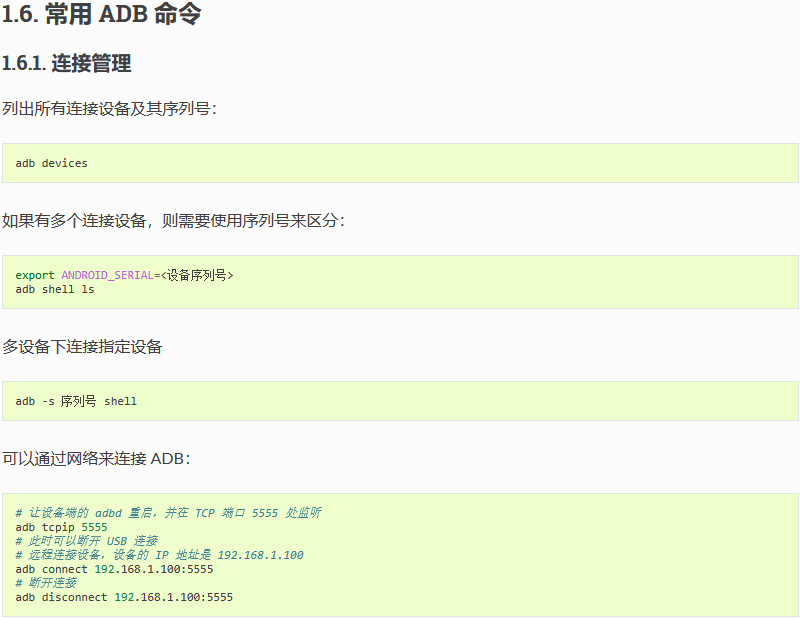Click the subheading '1.6.1. 连接管理'
Screen dimensions: 800x618
click(x=67, y=64)
